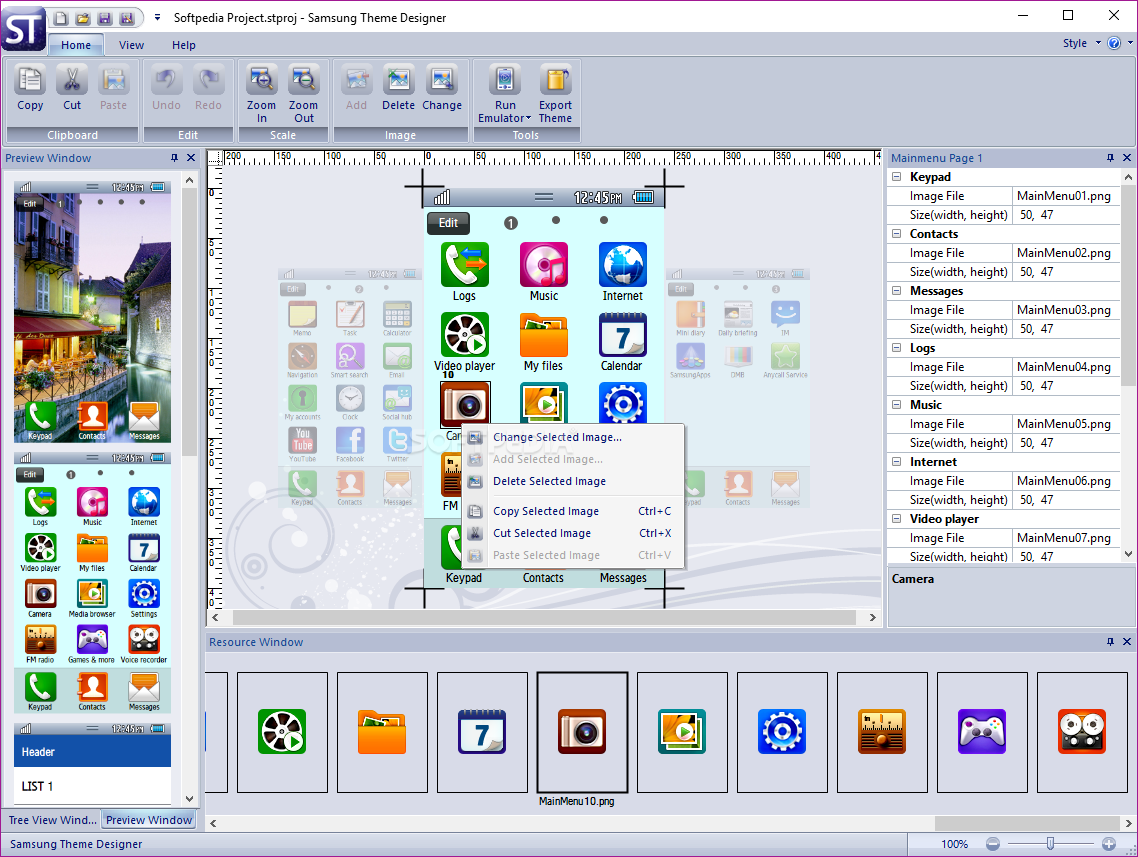Adjust the zoom slider handle

pos(1050,843)
